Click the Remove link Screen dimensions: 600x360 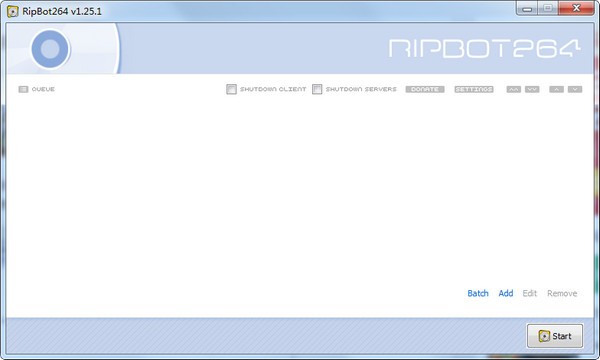pos(562,293)
